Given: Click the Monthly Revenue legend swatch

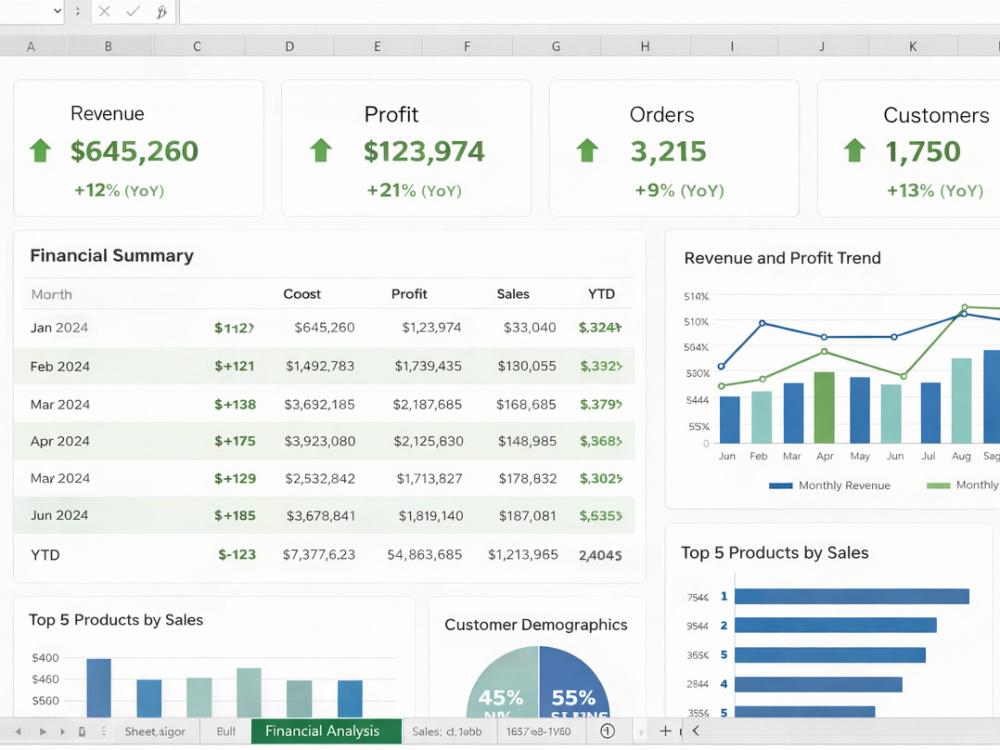Looking at the screenshot, I should pyautogui.click(x=780, y=486).
